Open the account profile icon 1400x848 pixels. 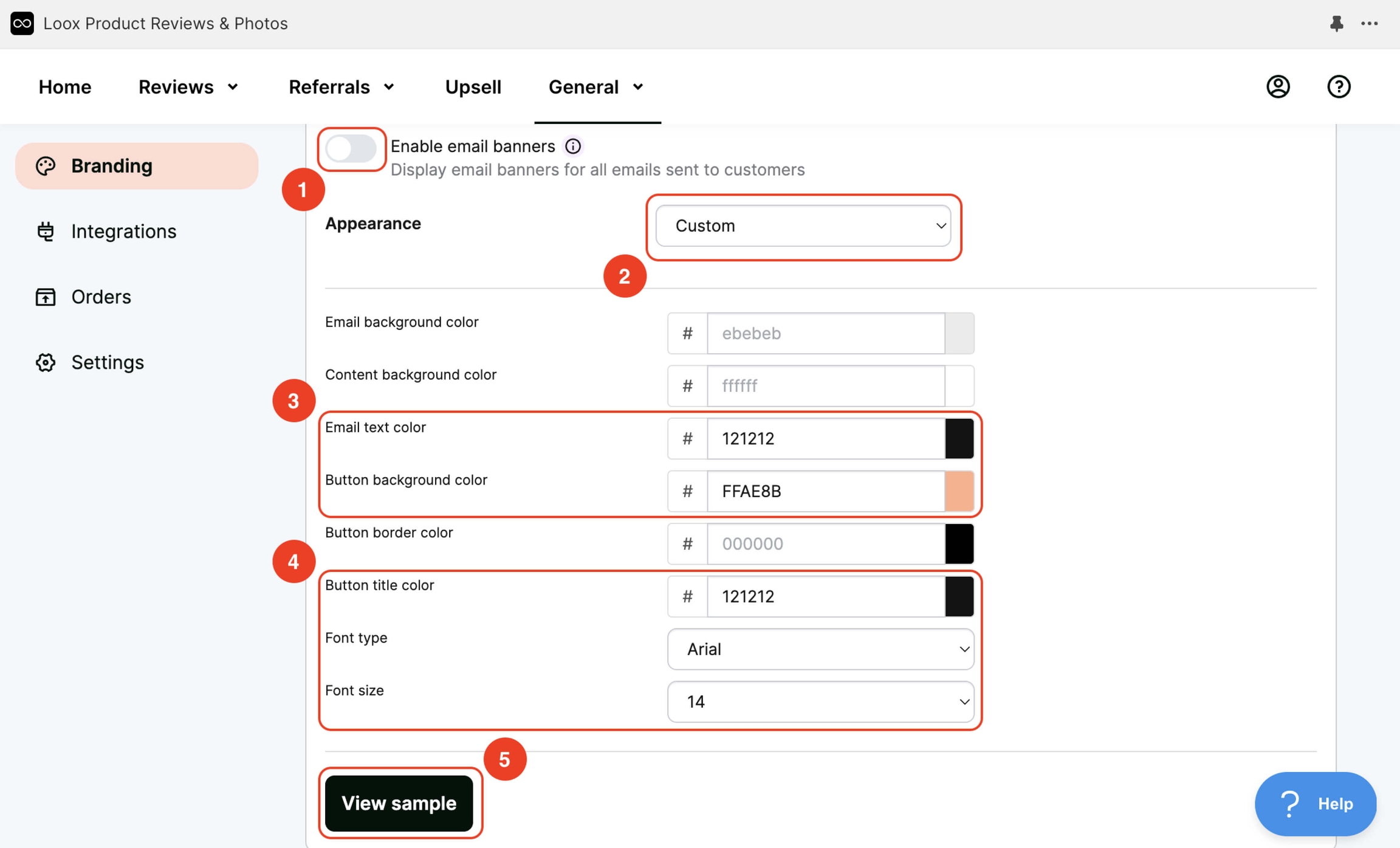(x=1277, y=86)
